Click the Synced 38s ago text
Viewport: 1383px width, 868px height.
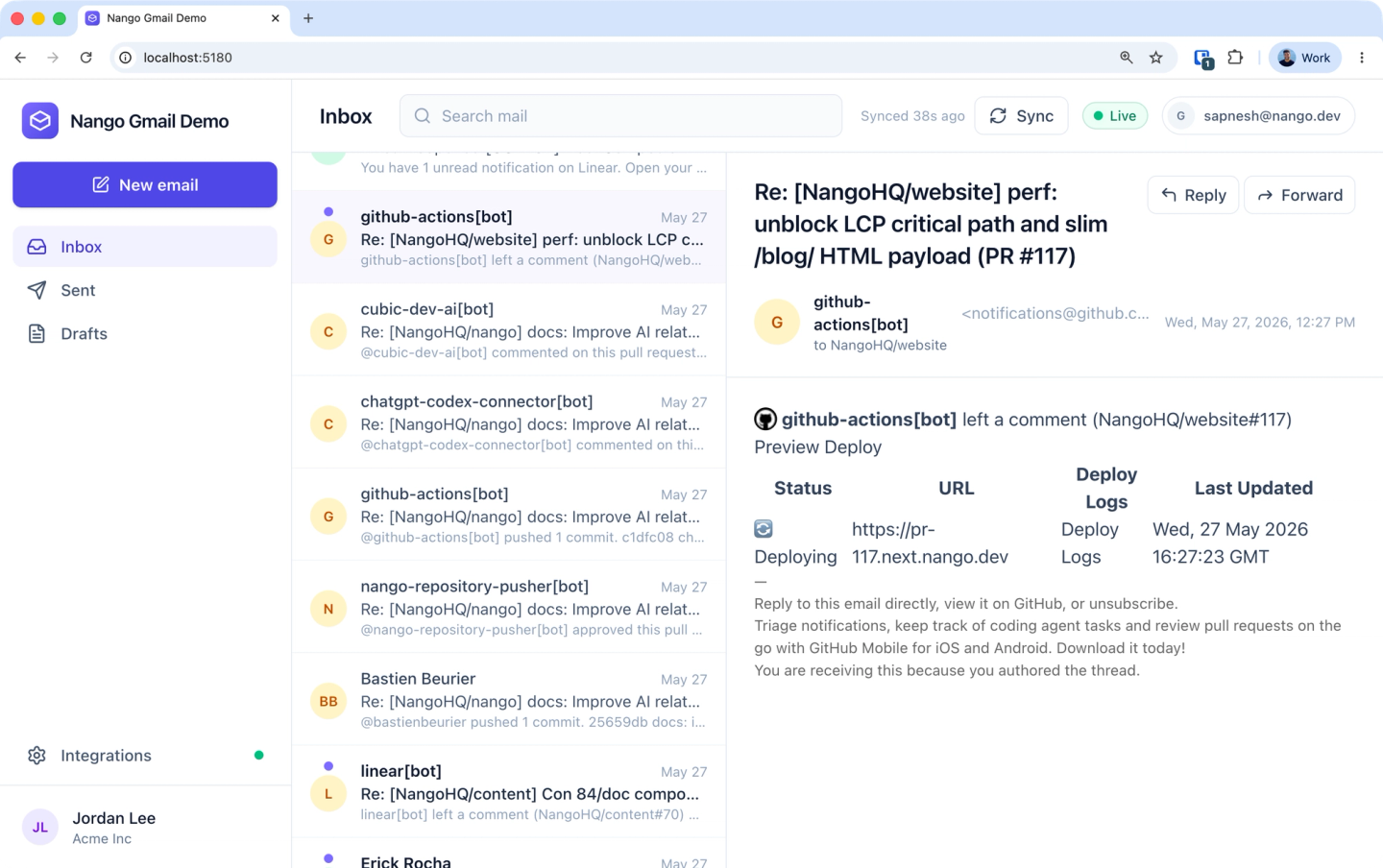click(x=912, y=116)
